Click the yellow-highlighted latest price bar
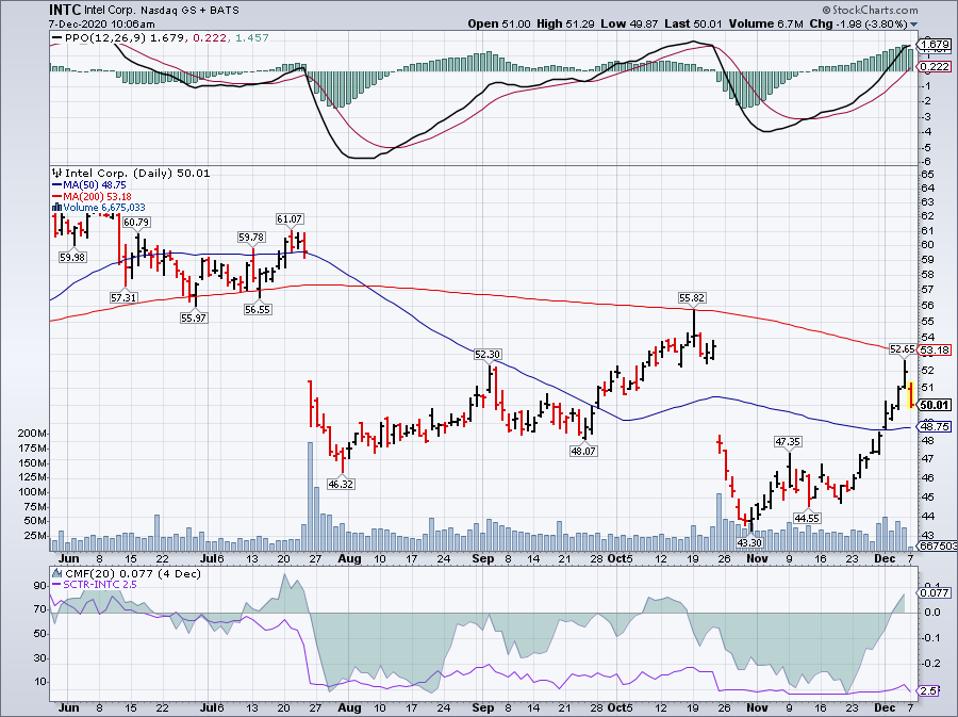The image size is (958, 717). click(911, 395)
